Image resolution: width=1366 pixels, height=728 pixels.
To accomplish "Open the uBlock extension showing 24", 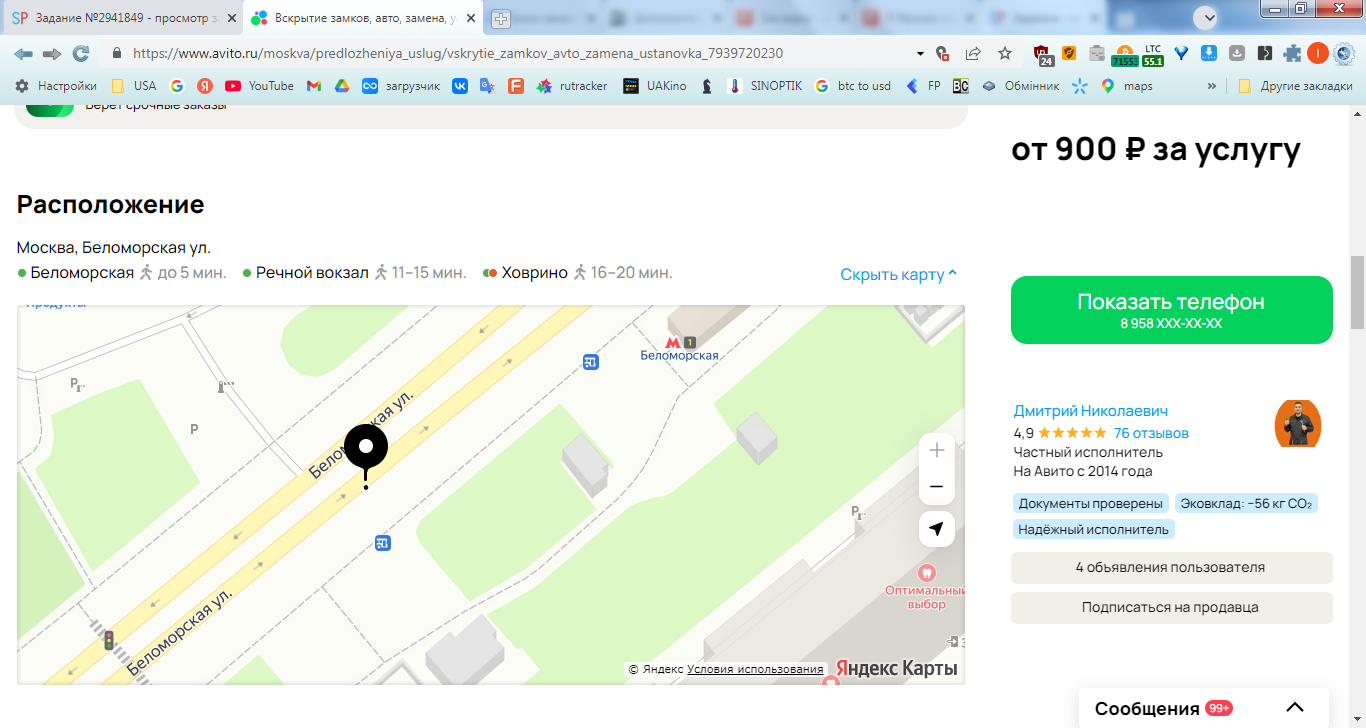I will [1043, 55].
